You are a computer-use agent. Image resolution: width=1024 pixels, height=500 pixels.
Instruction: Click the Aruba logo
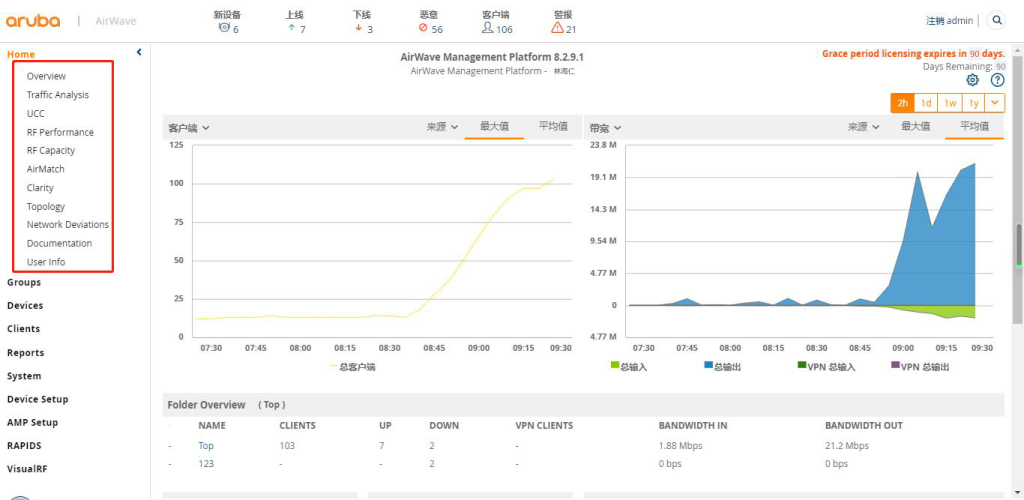(x=33, y=21)
